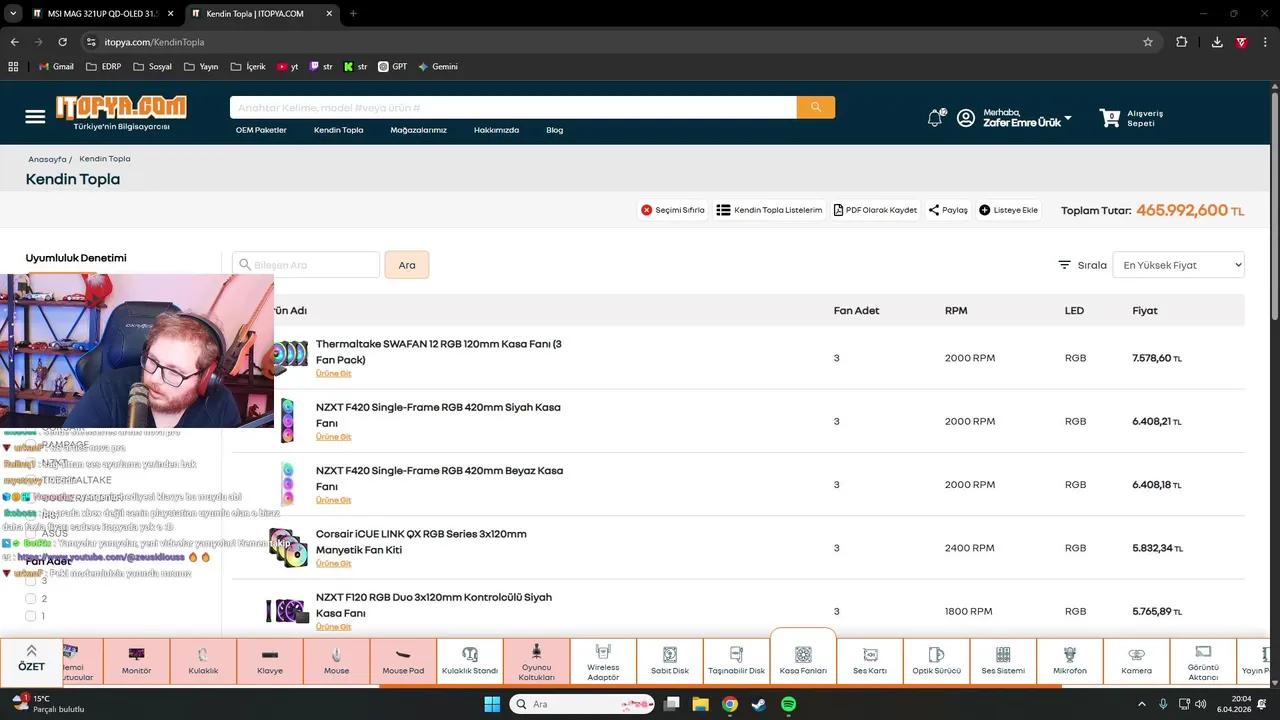Click the user profile avatar icon

[965, 118]
